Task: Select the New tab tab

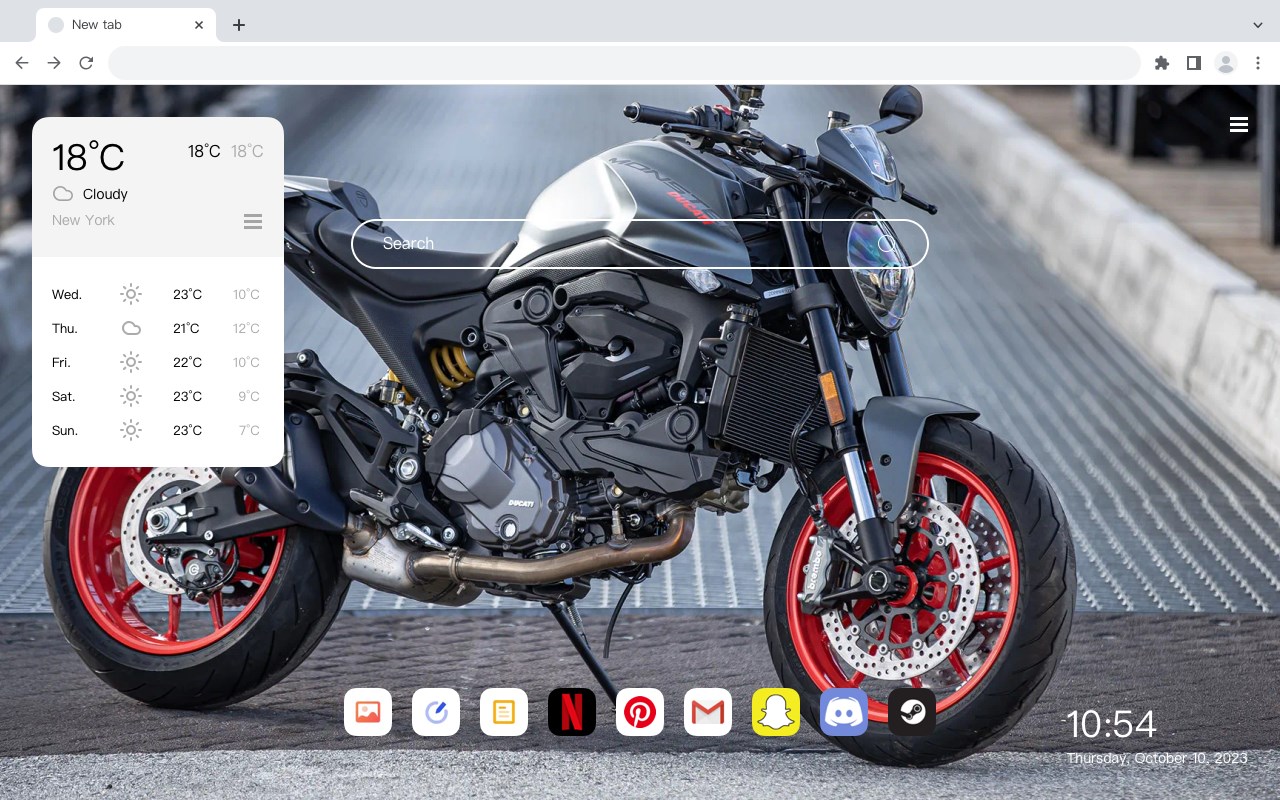Action: pyautogui.click(x=126, y=25)
